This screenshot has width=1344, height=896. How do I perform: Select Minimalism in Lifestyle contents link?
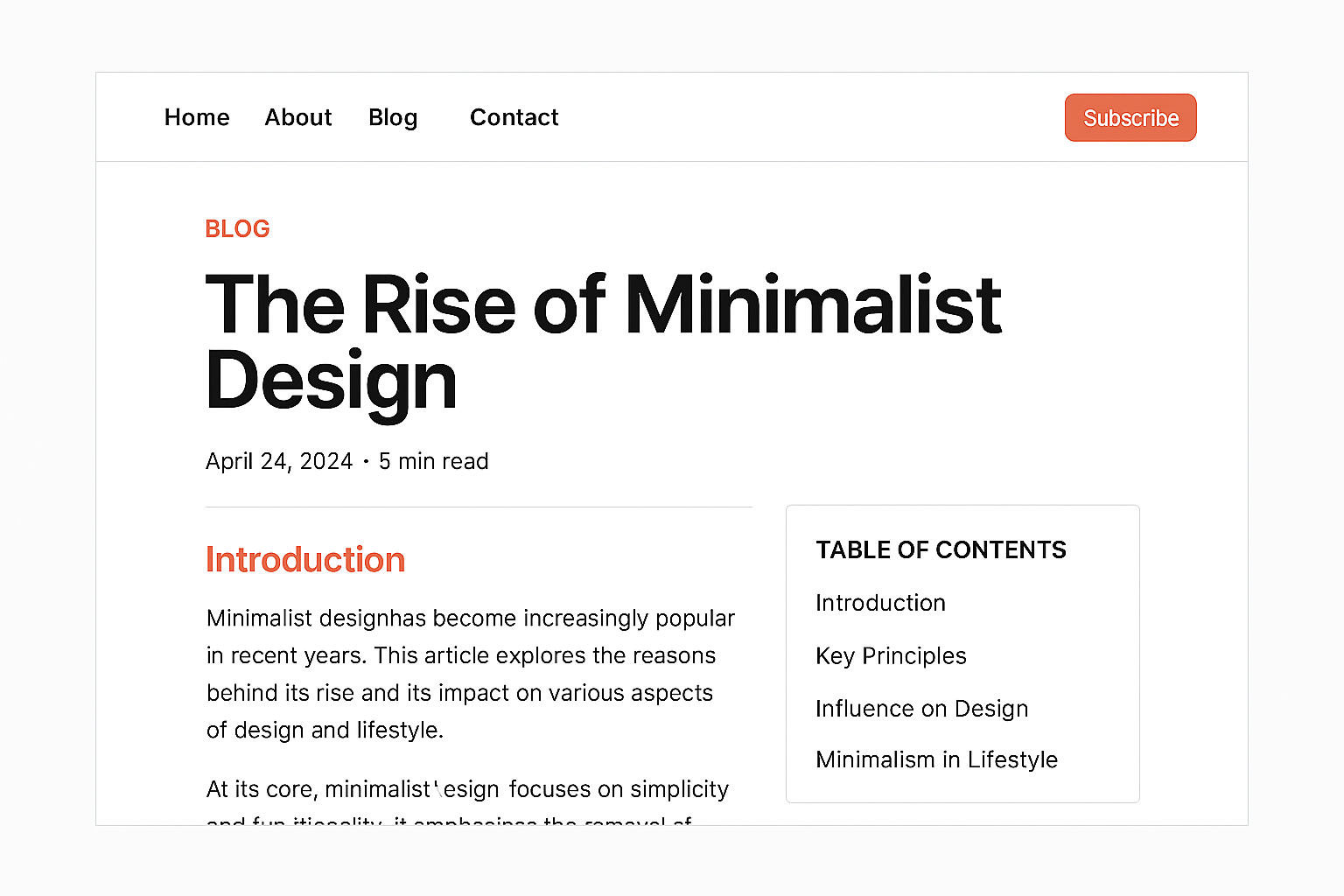coord(936,759)
